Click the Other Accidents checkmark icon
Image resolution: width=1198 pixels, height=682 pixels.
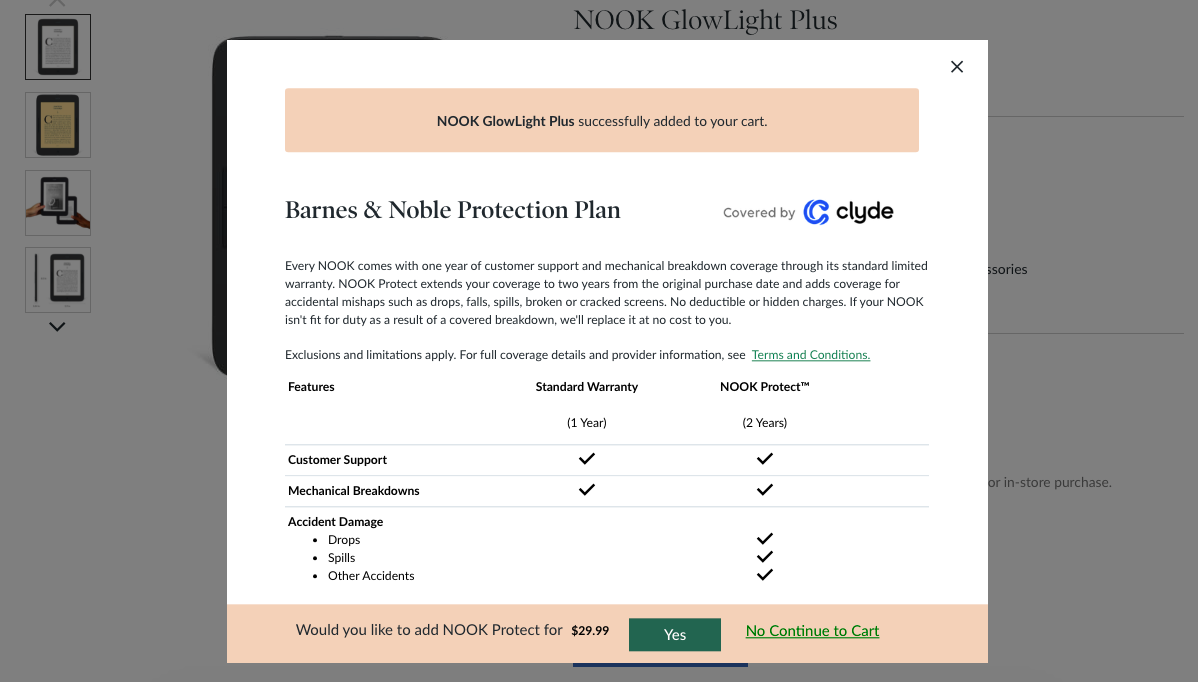[764, 575]
